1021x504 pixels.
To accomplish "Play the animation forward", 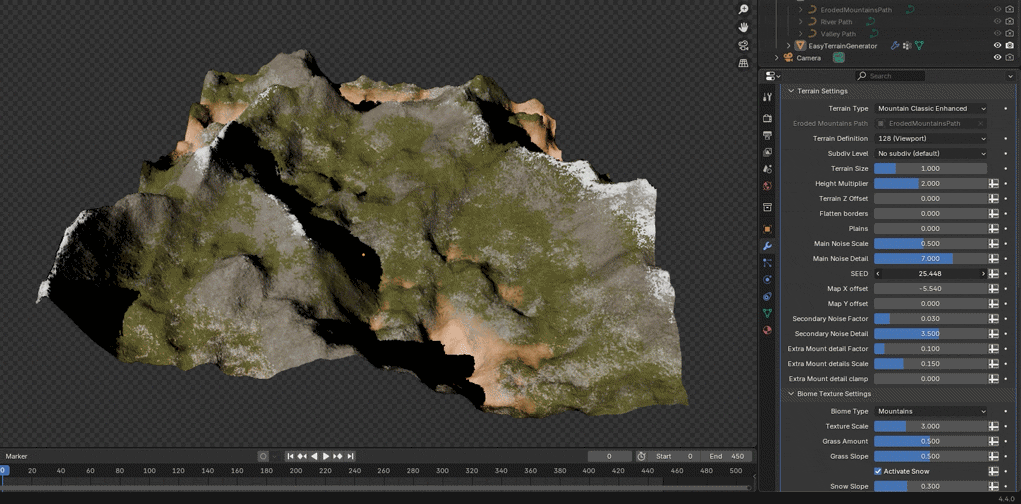I will 326,456.
